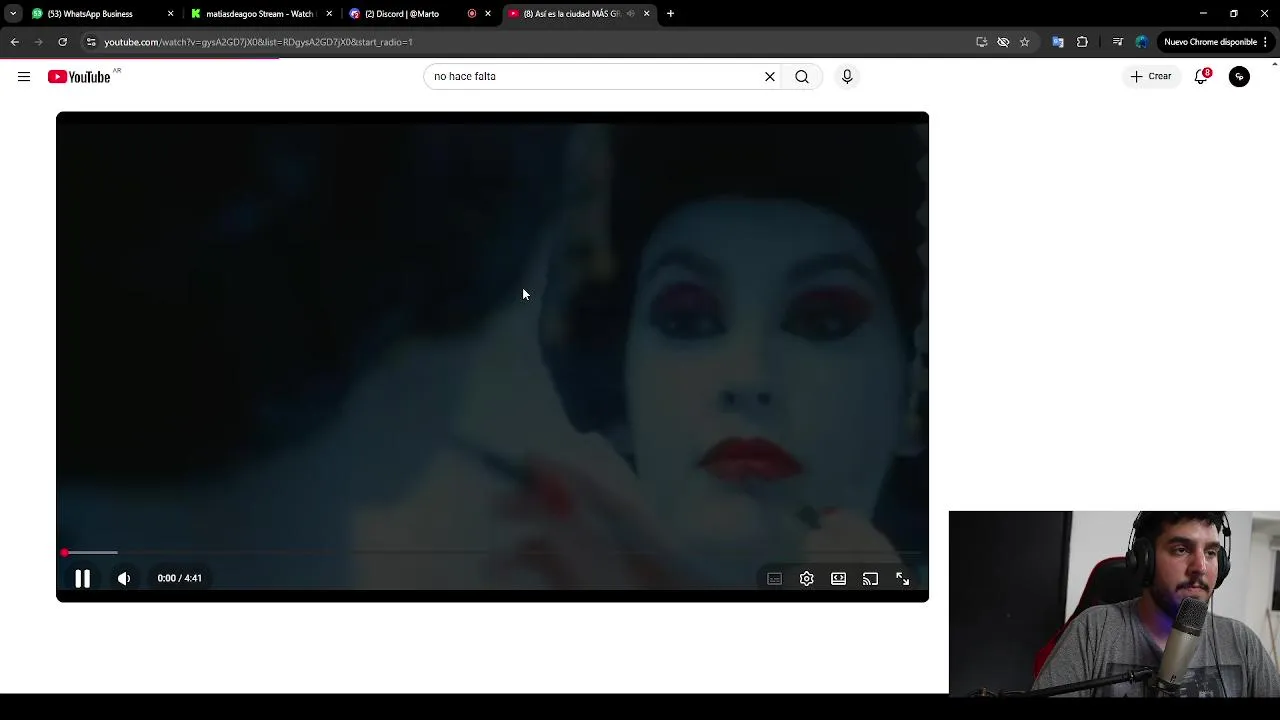Close the matiasdeagoo Stream tab

coord(329,14)
